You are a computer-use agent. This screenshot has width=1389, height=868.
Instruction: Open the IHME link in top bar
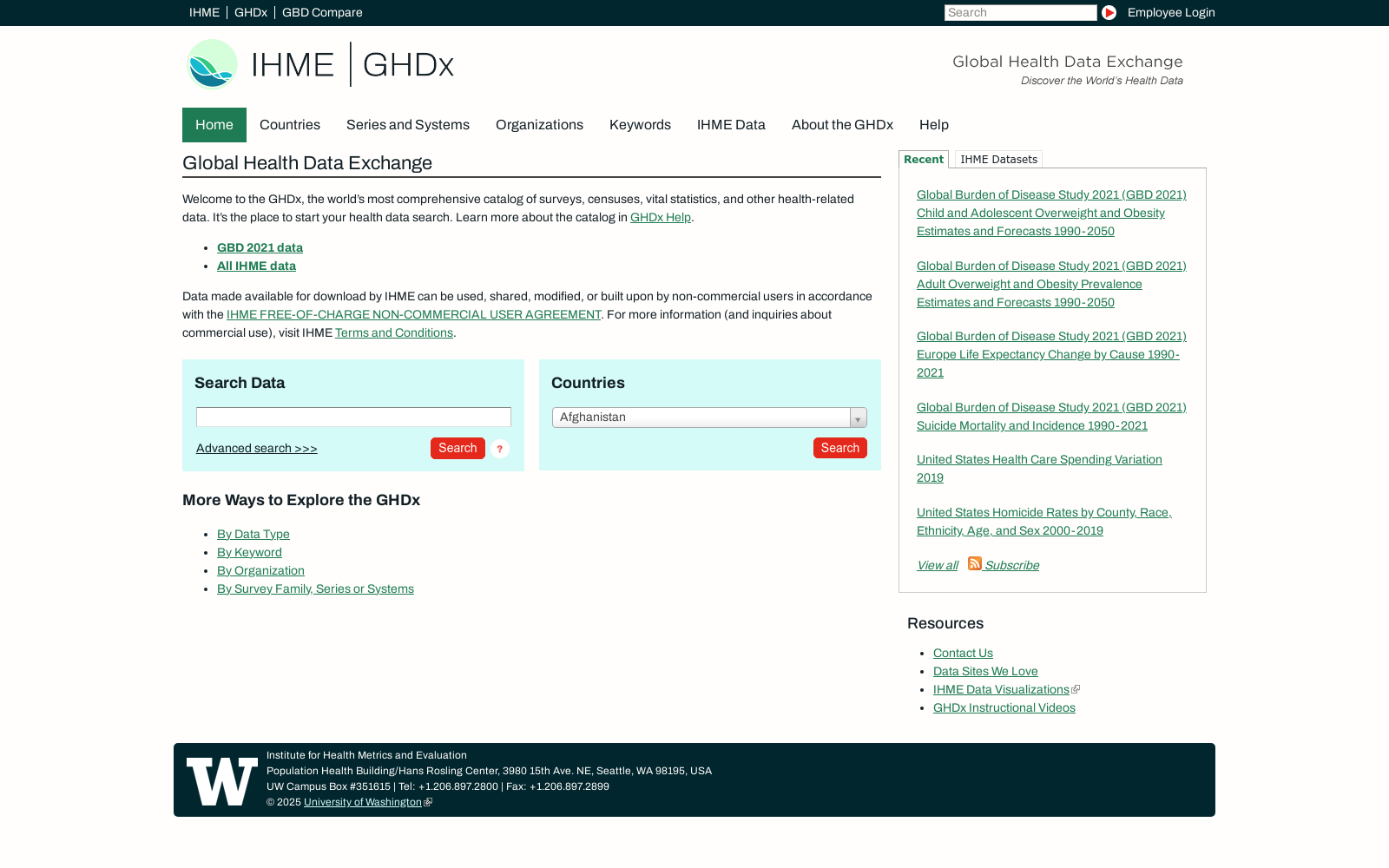(204, 12)
